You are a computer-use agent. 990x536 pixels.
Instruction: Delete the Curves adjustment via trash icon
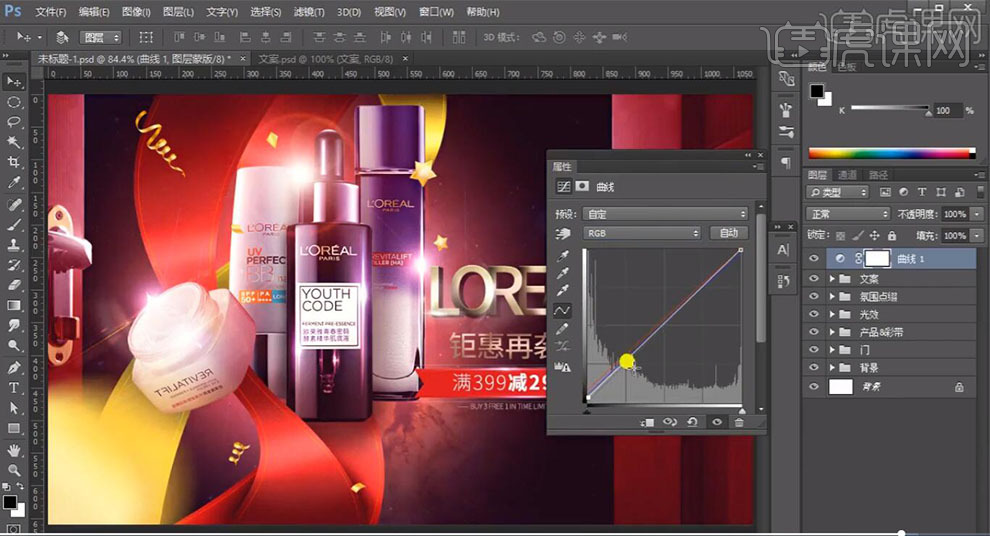coord(739,422)
